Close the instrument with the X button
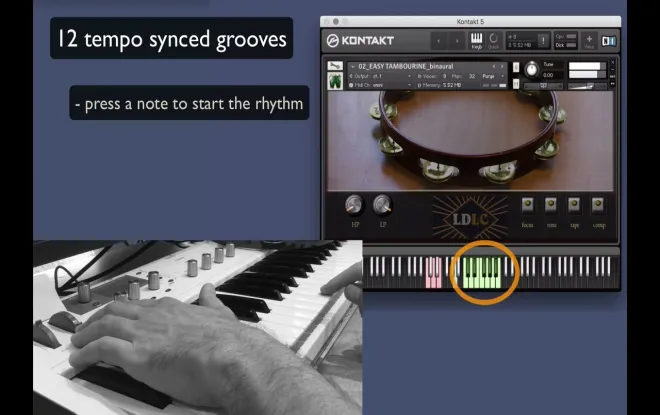660x415 pixels. (612, 63)
